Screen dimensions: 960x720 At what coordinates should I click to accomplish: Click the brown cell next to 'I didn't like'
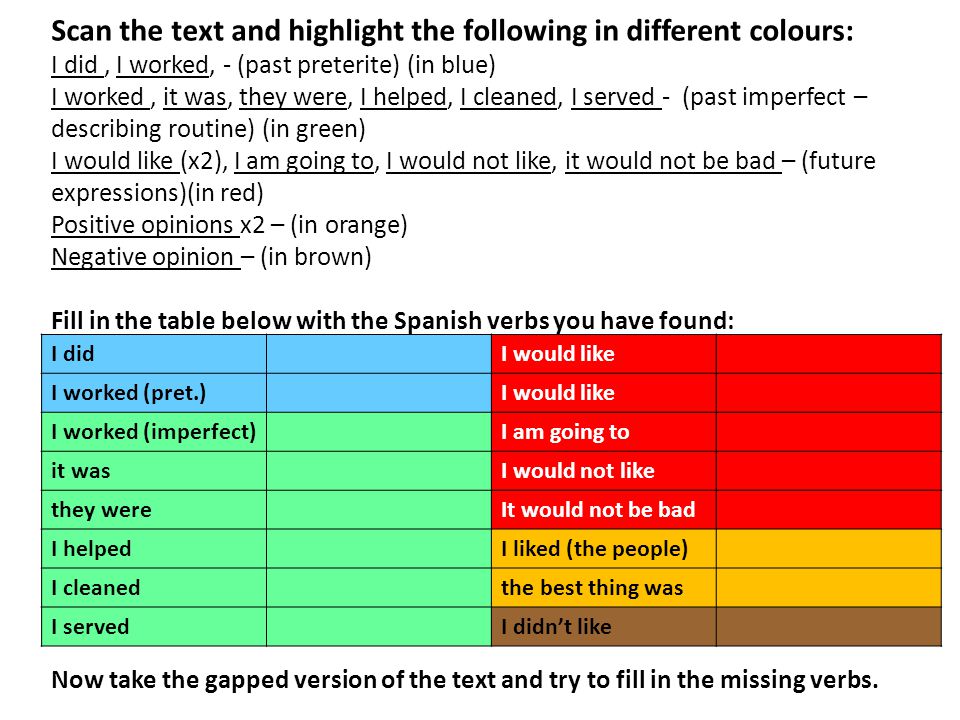point(828,626)
